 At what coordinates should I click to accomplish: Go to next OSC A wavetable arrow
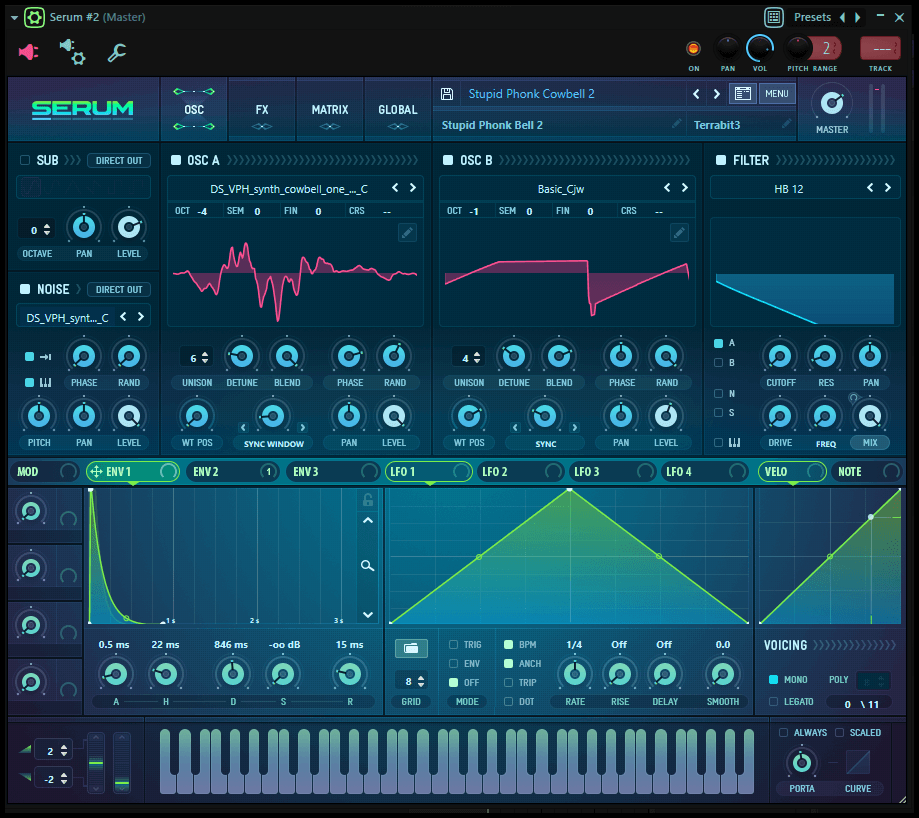[x=413, y=188]
